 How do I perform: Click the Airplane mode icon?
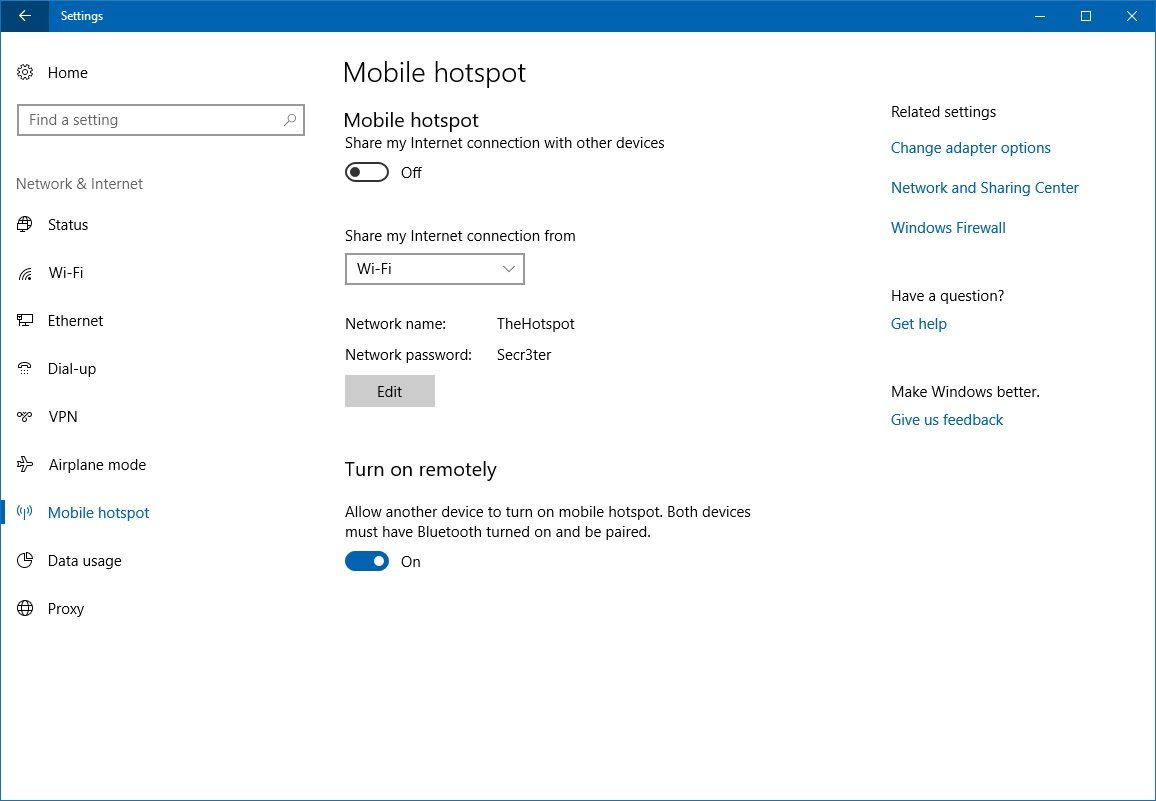(25, 464)
